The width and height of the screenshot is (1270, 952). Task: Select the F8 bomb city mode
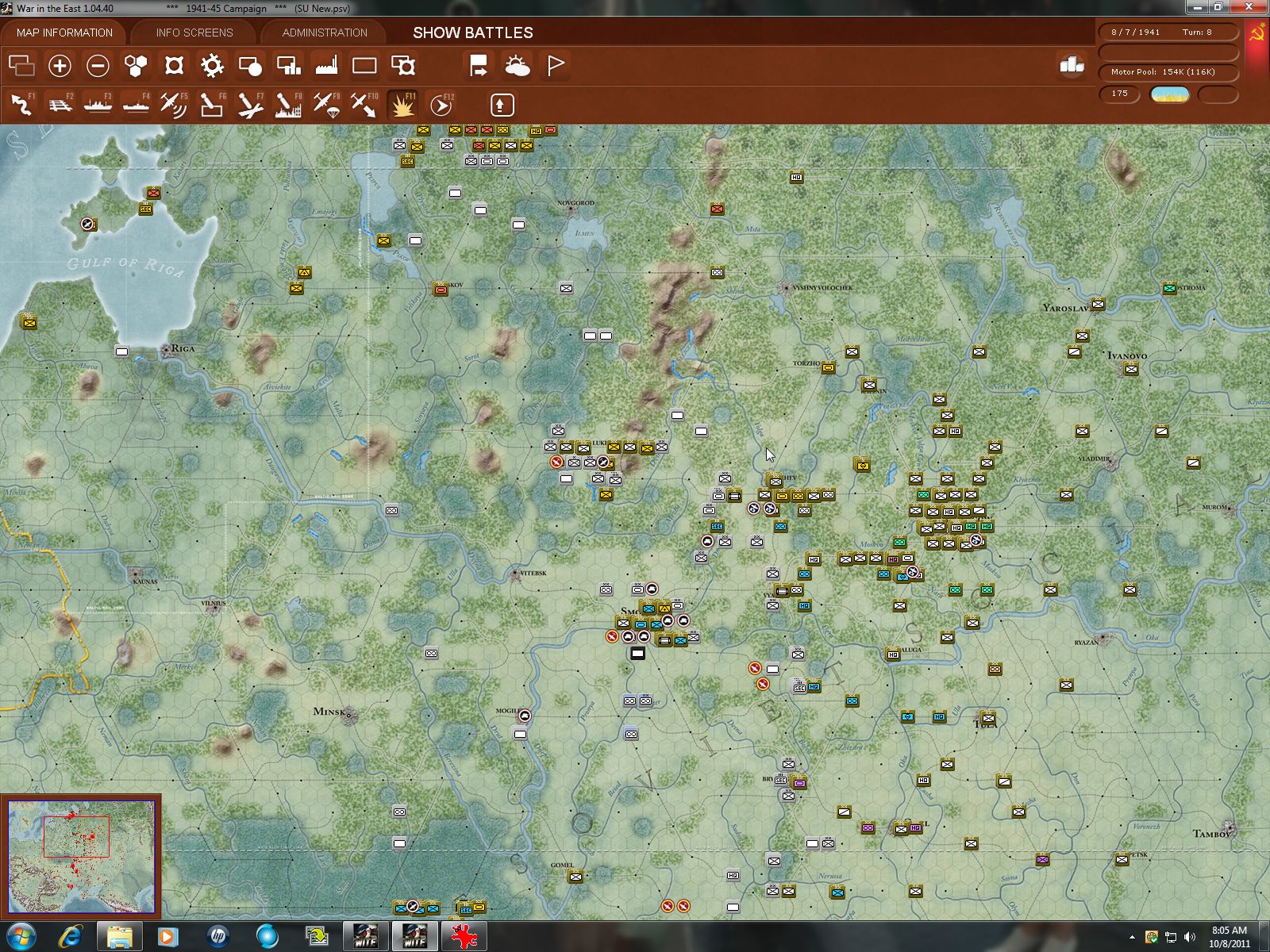(288, 105)
